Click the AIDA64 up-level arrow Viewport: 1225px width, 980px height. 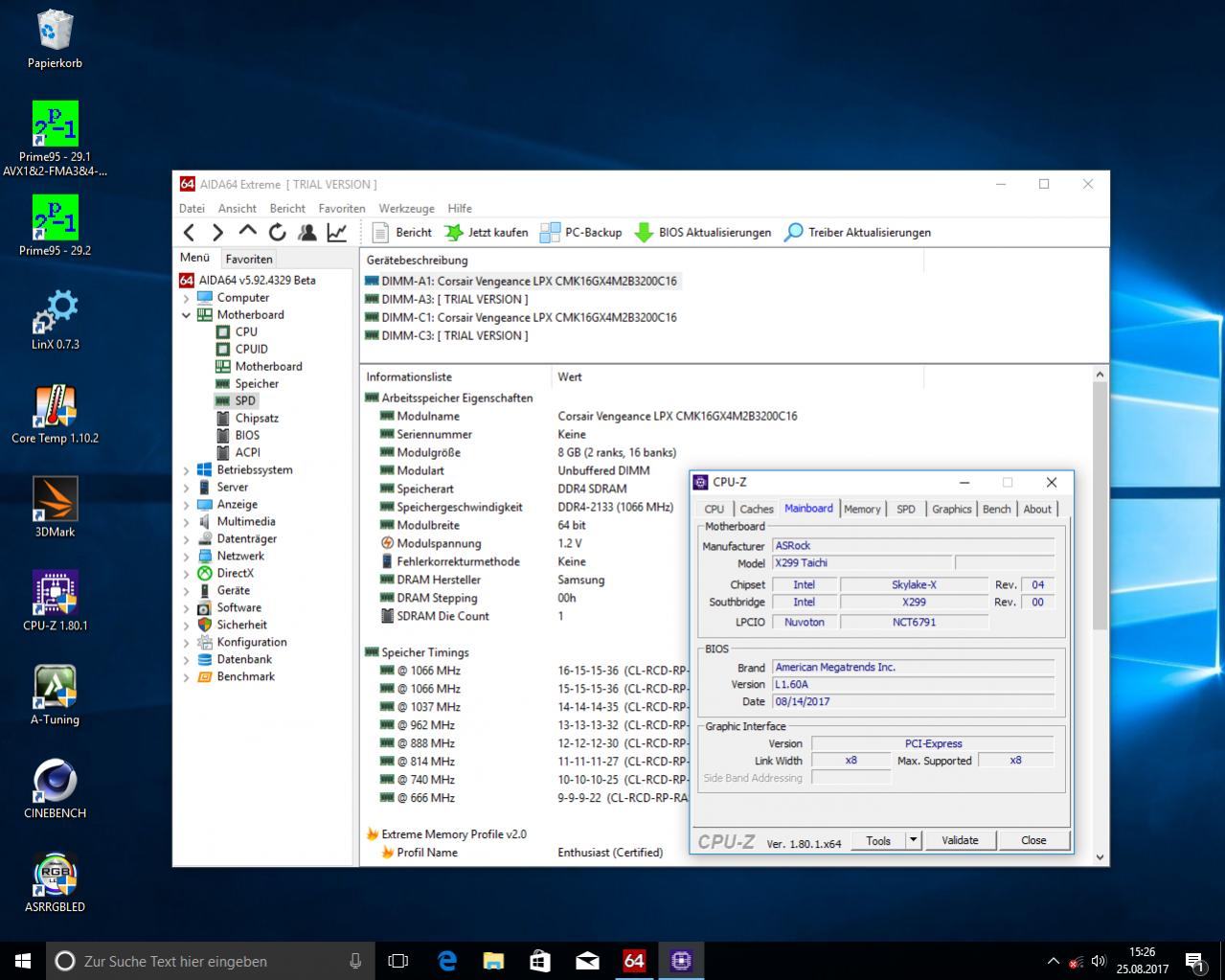(248, 231)
